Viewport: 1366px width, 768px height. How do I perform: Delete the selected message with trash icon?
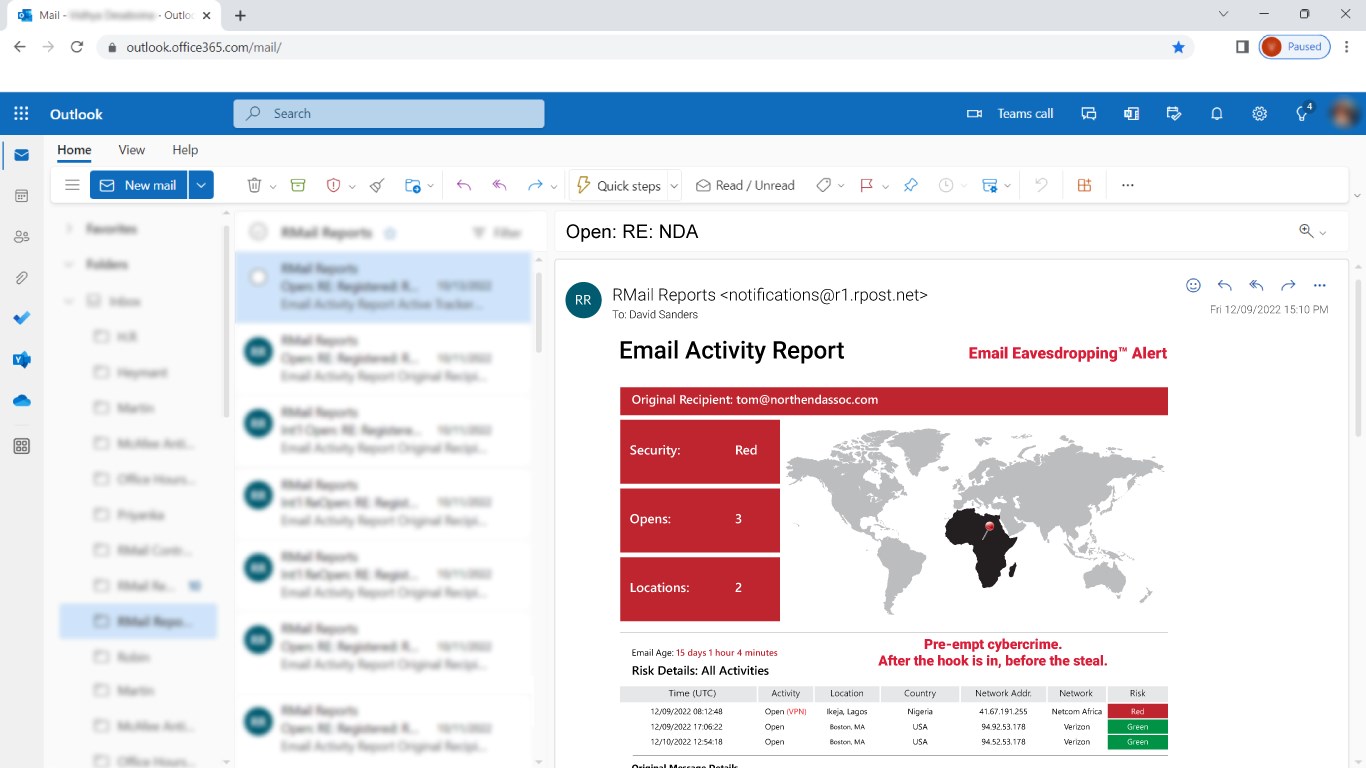click(254, 185)
